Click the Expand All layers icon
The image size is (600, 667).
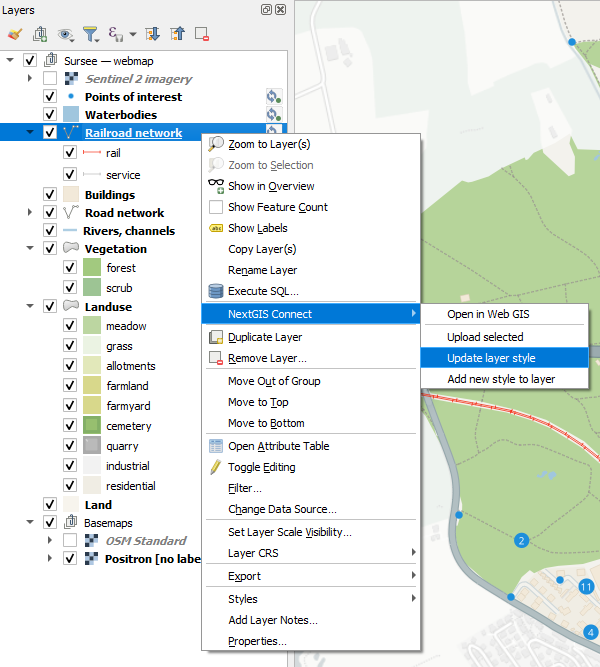tap(153, 34)
